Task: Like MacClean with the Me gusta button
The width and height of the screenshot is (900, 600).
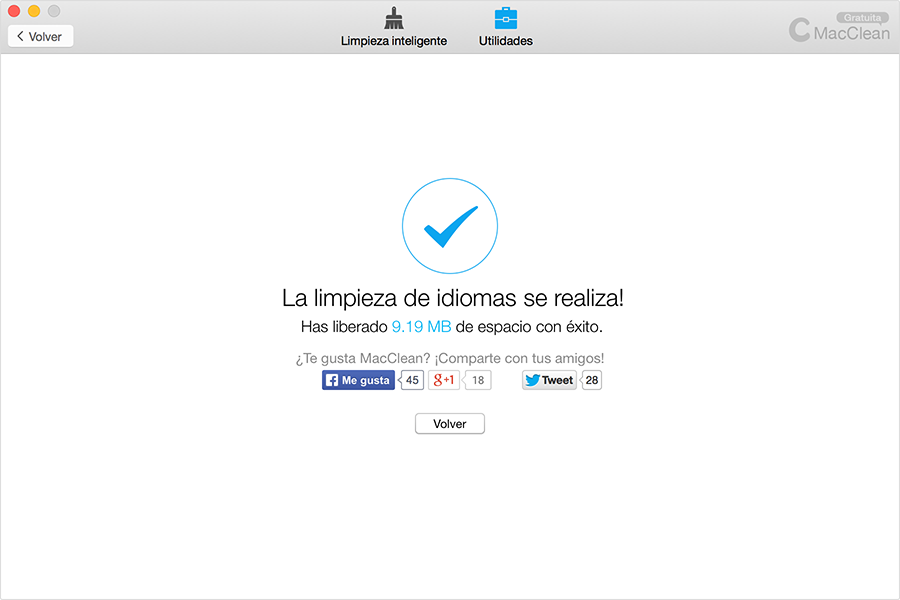Action: pyautogui.click(x=357, y=380)
